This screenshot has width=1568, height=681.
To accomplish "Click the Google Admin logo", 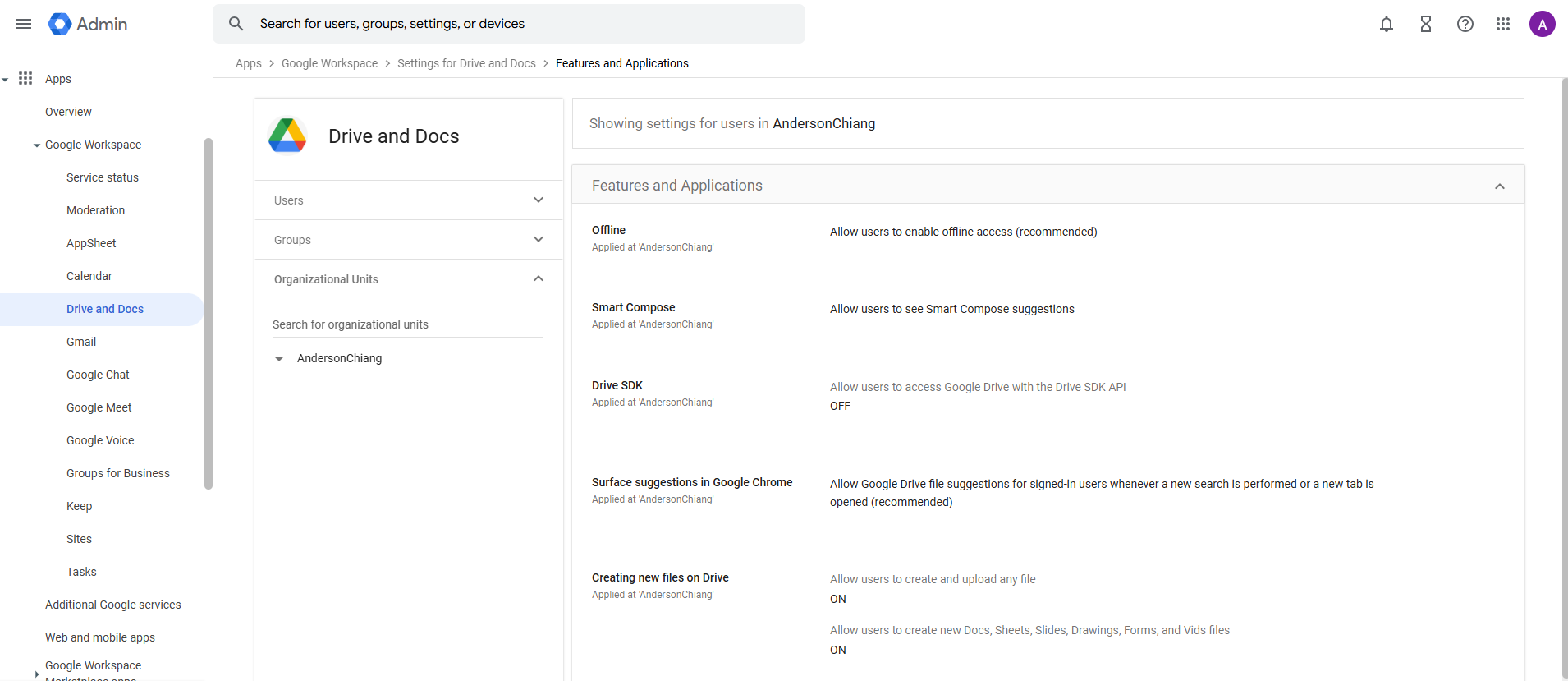I will (88, 24).
